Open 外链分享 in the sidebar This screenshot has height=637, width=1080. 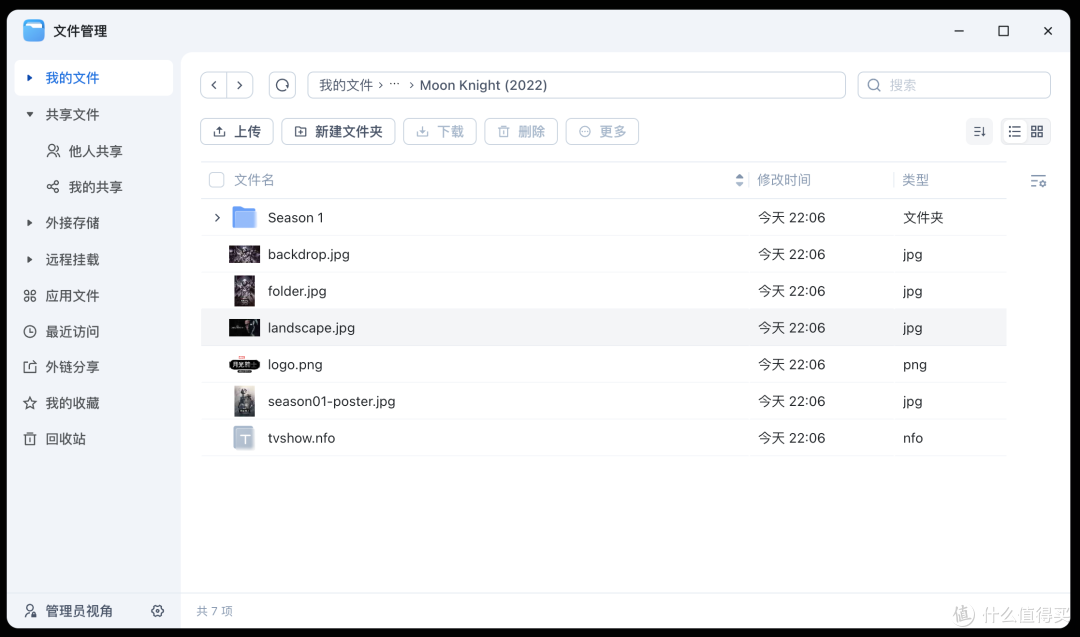coord(61,367)
